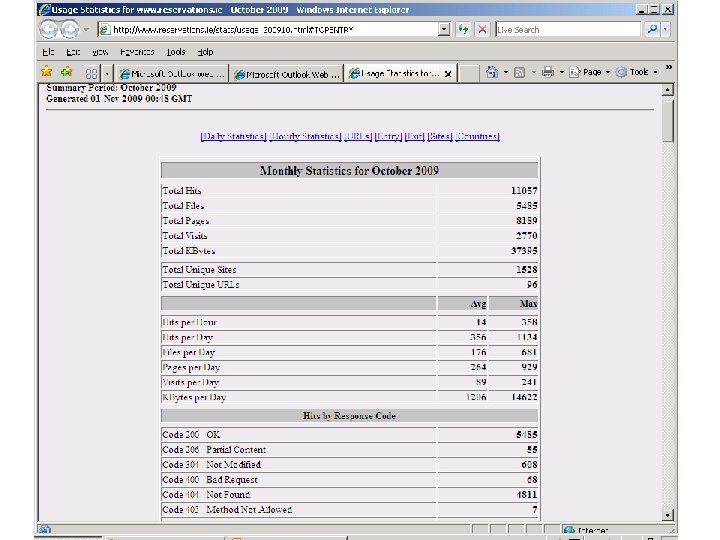Open the Help menu
The width and height of the screenshot is (720, 540).
pos(205,52)
